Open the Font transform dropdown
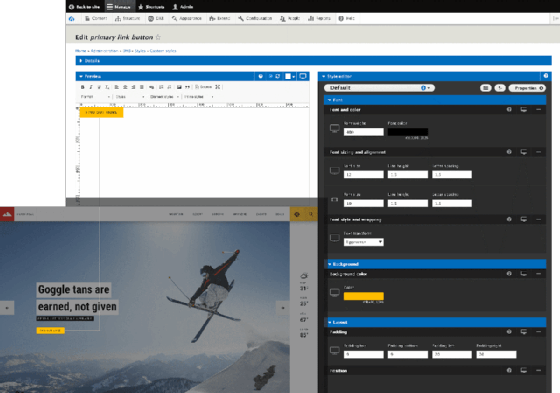This screenshot has height=393, width=560. point(364,242)
